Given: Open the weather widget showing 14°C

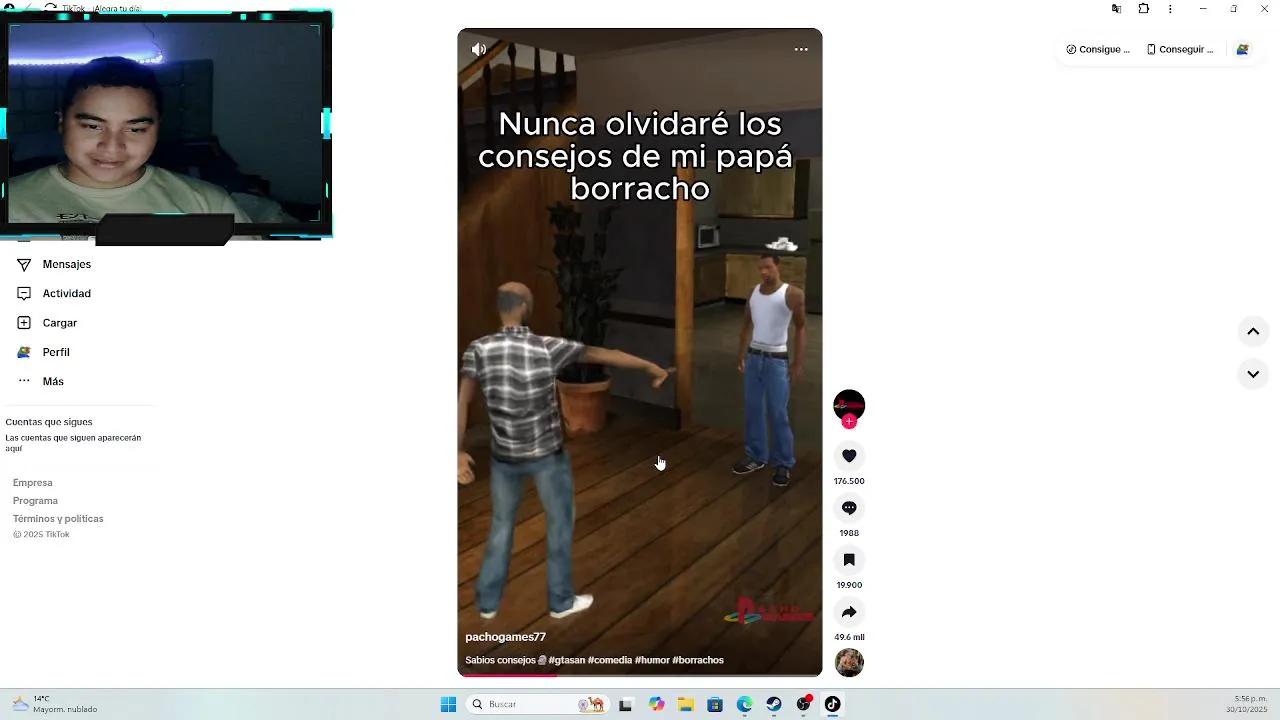Looking at the screenshot, I should tap(56, 704).
